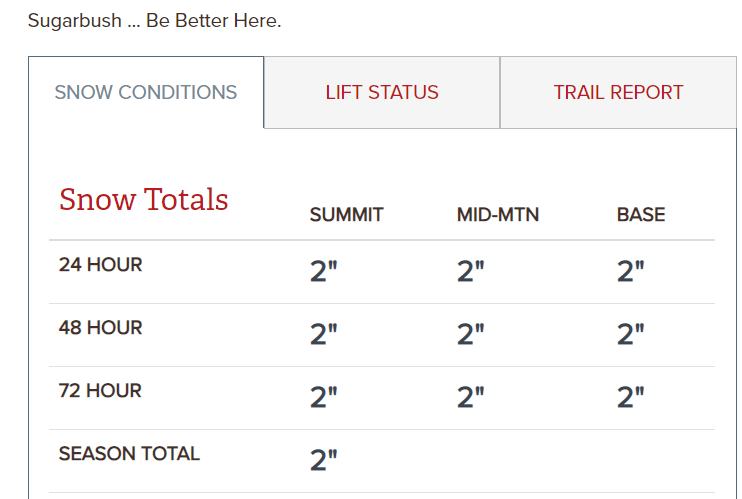The image size is (742, 499).
Task: Click the 48 hour summit snowfall value
Action: pyautogui.click(x=324, y=335)
